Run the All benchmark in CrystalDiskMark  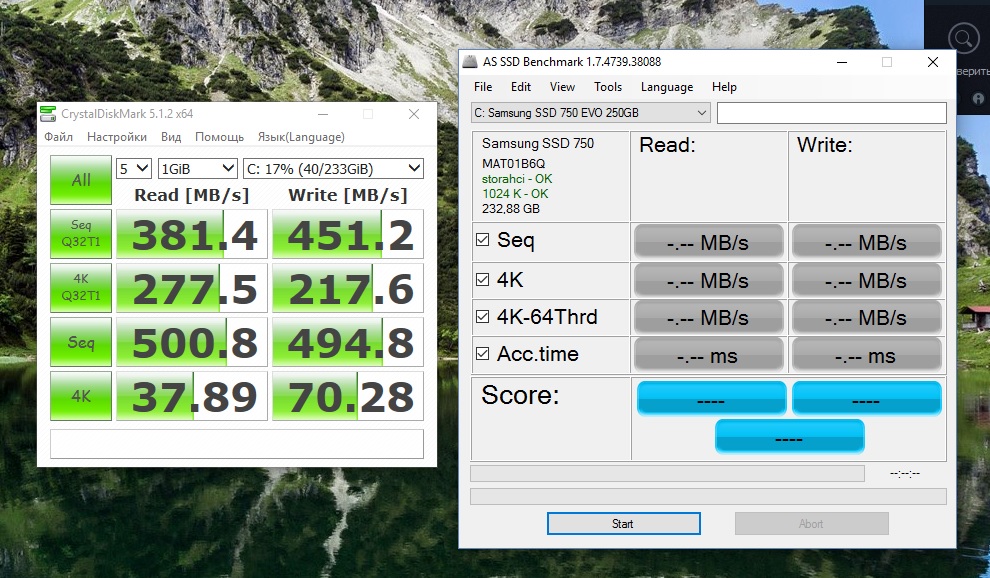point(81,180)
